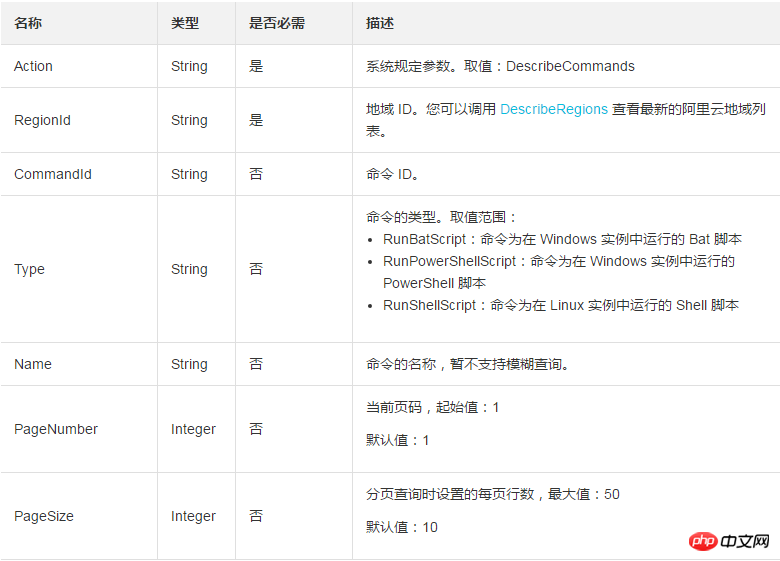Click 命令的名称，暂不支持模糊查询 text

coord(468,364)
